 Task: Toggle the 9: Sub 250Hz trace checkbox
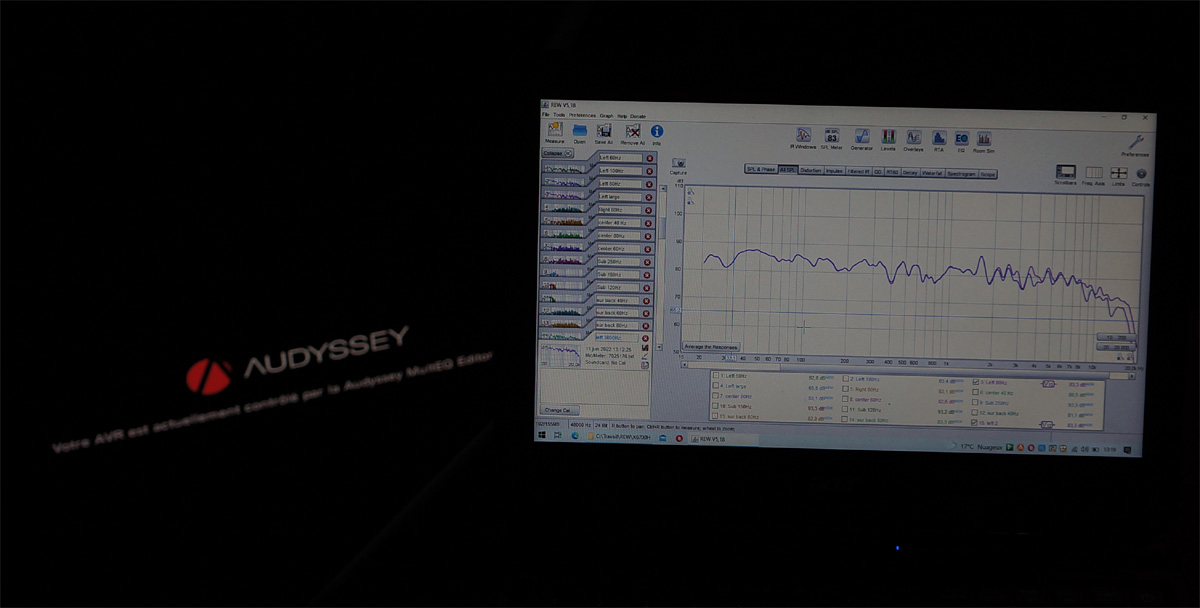[x=975, y=402]
